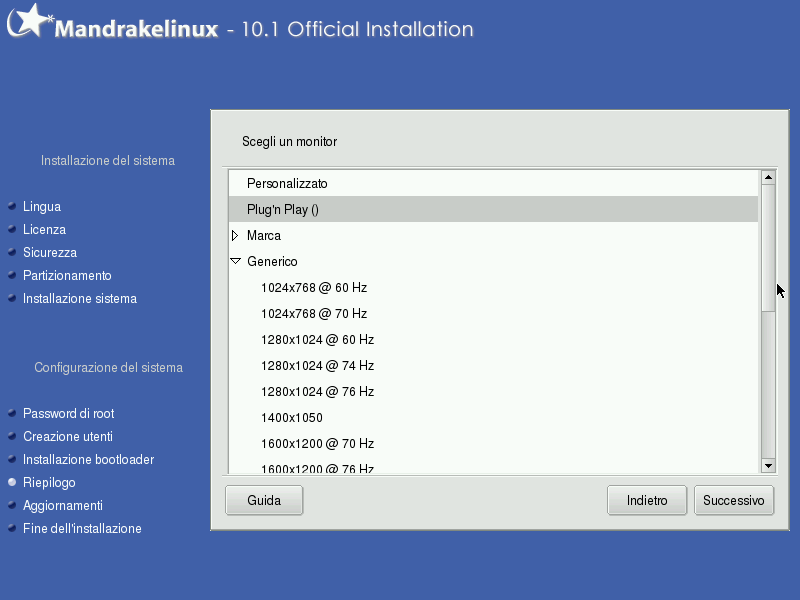Click the bullet icon beside Aggiornamenti
Screen dimensions: 800x600
[12, 506]
